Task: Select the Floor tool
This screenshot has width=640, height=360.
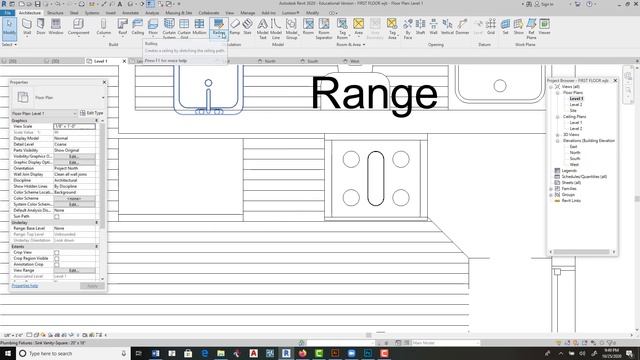Action: [x=153, y=27]
